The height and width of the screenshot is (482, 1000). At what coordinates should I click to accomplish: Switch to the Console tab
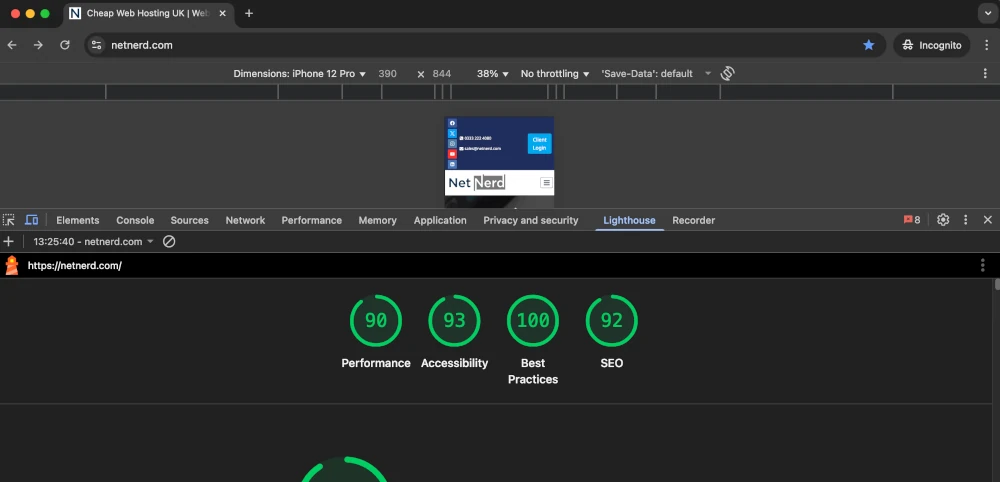tap(135, 220)
